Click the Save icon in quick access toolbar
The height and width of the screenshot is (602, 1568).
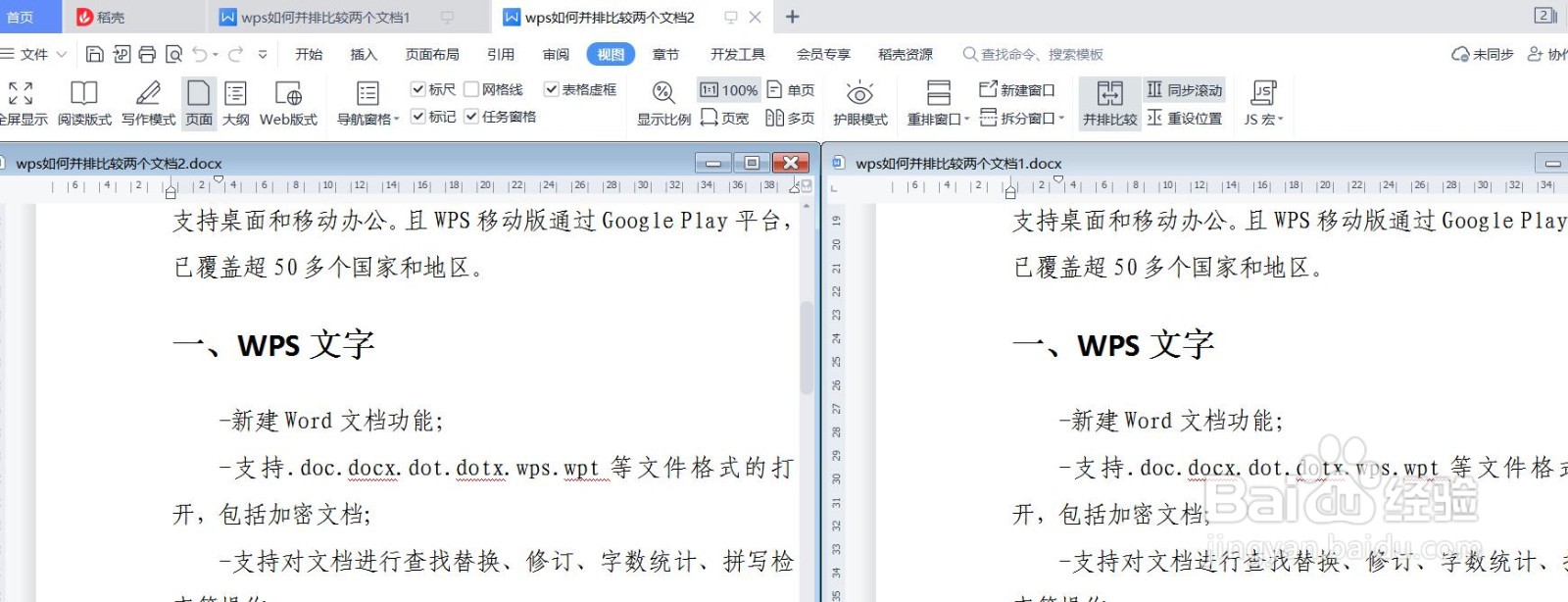point(95,54)
